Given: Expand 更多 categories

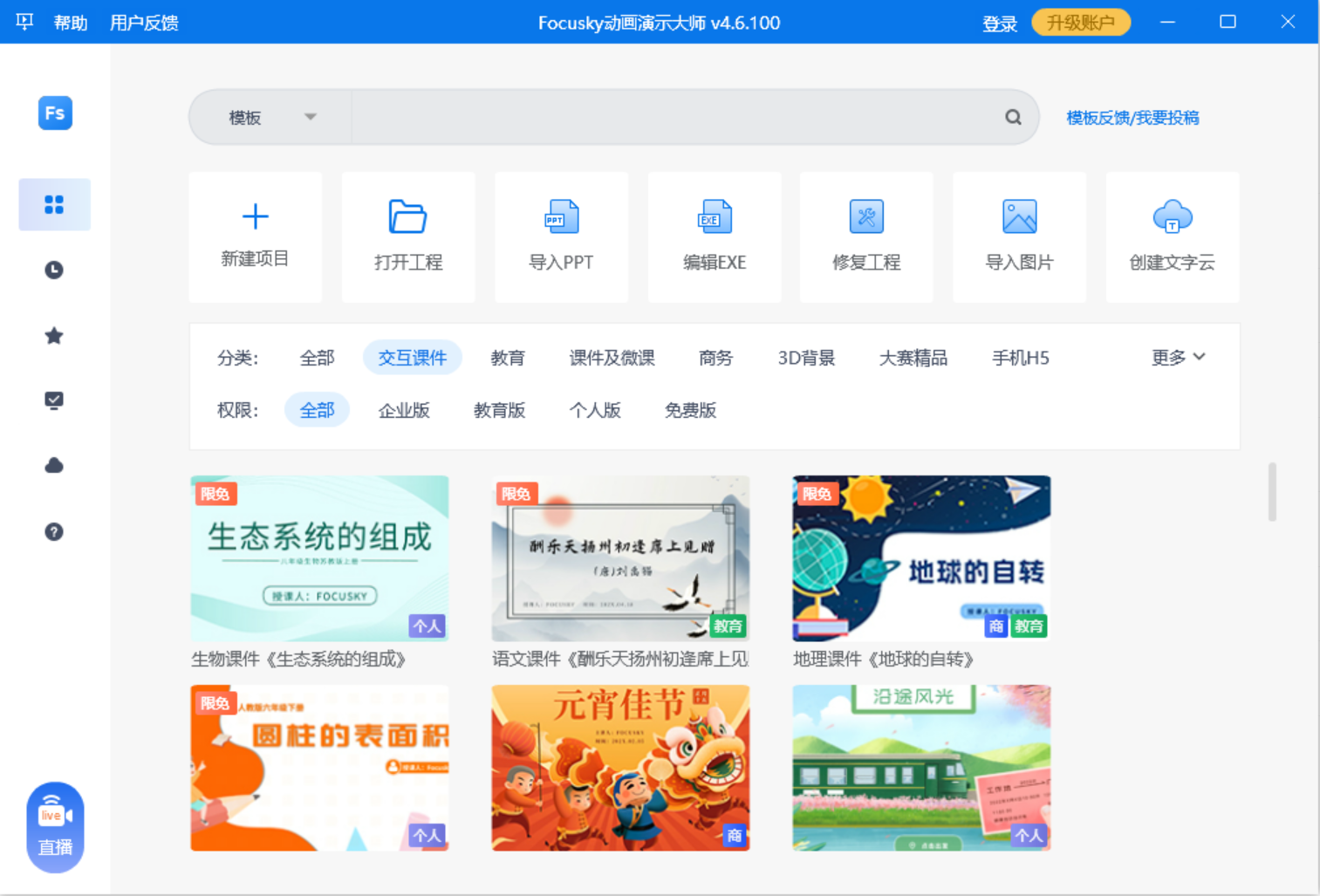Looking at the screenshot, I should 1178,358.
